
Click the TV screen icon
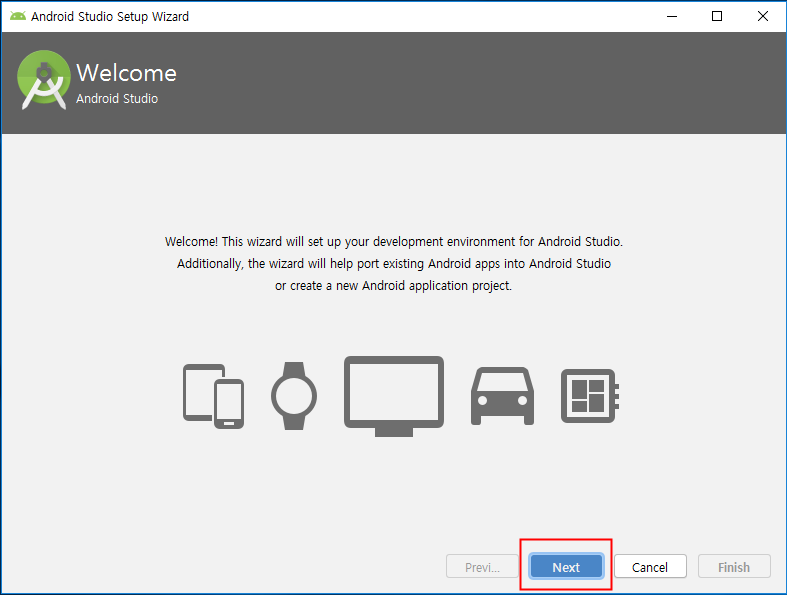coord(394,396)
